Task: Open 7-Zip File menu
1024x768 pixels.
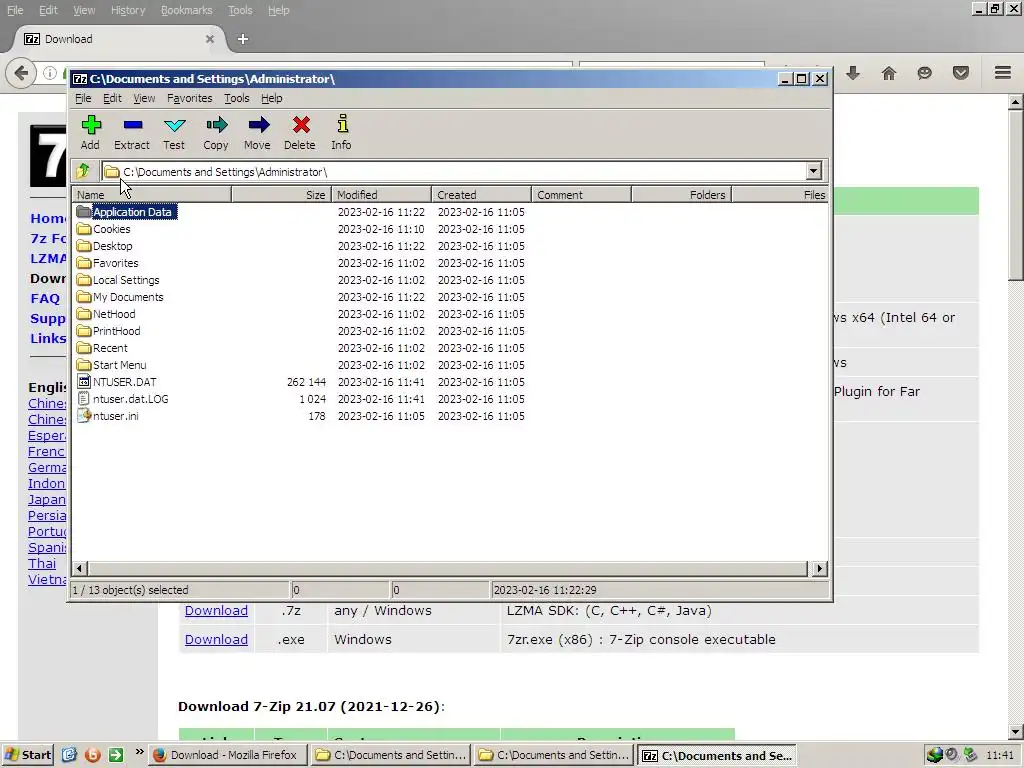Action: click(83, 98)
